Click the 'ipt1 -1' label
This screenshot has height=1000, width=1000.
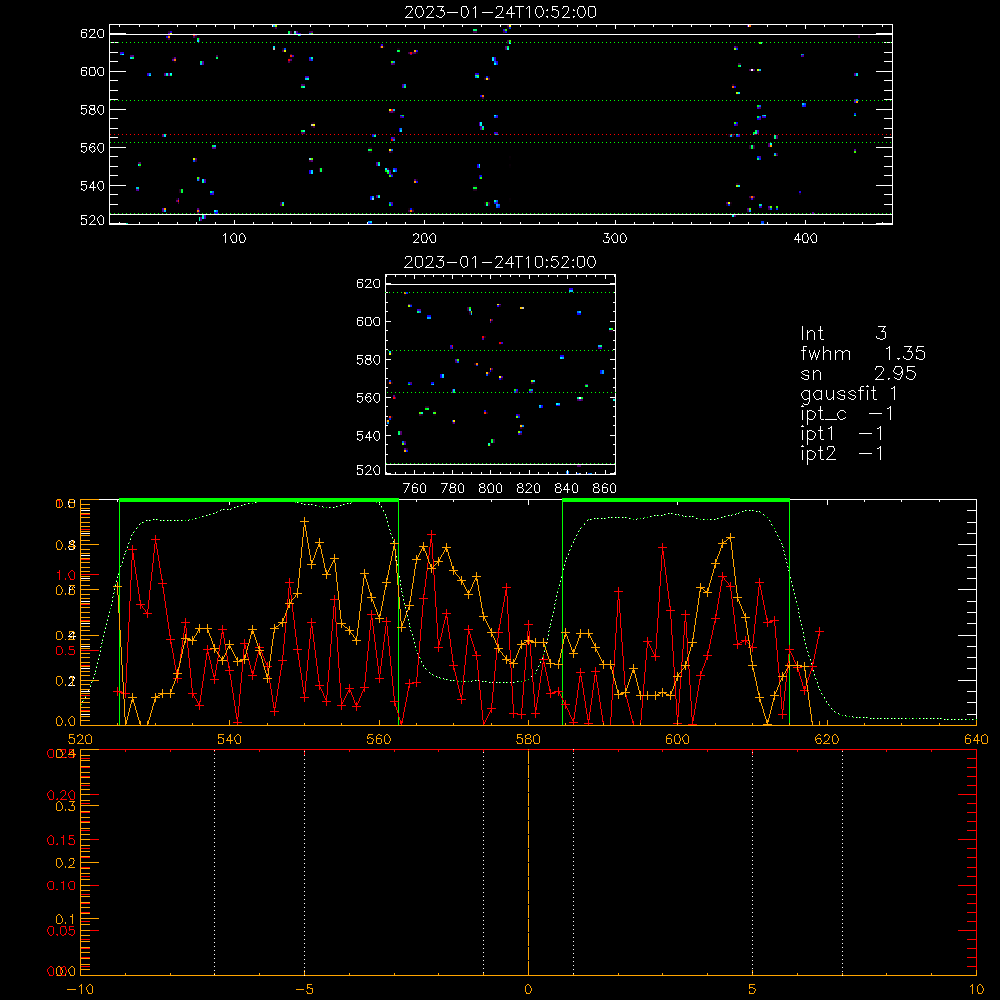point(842,434)
